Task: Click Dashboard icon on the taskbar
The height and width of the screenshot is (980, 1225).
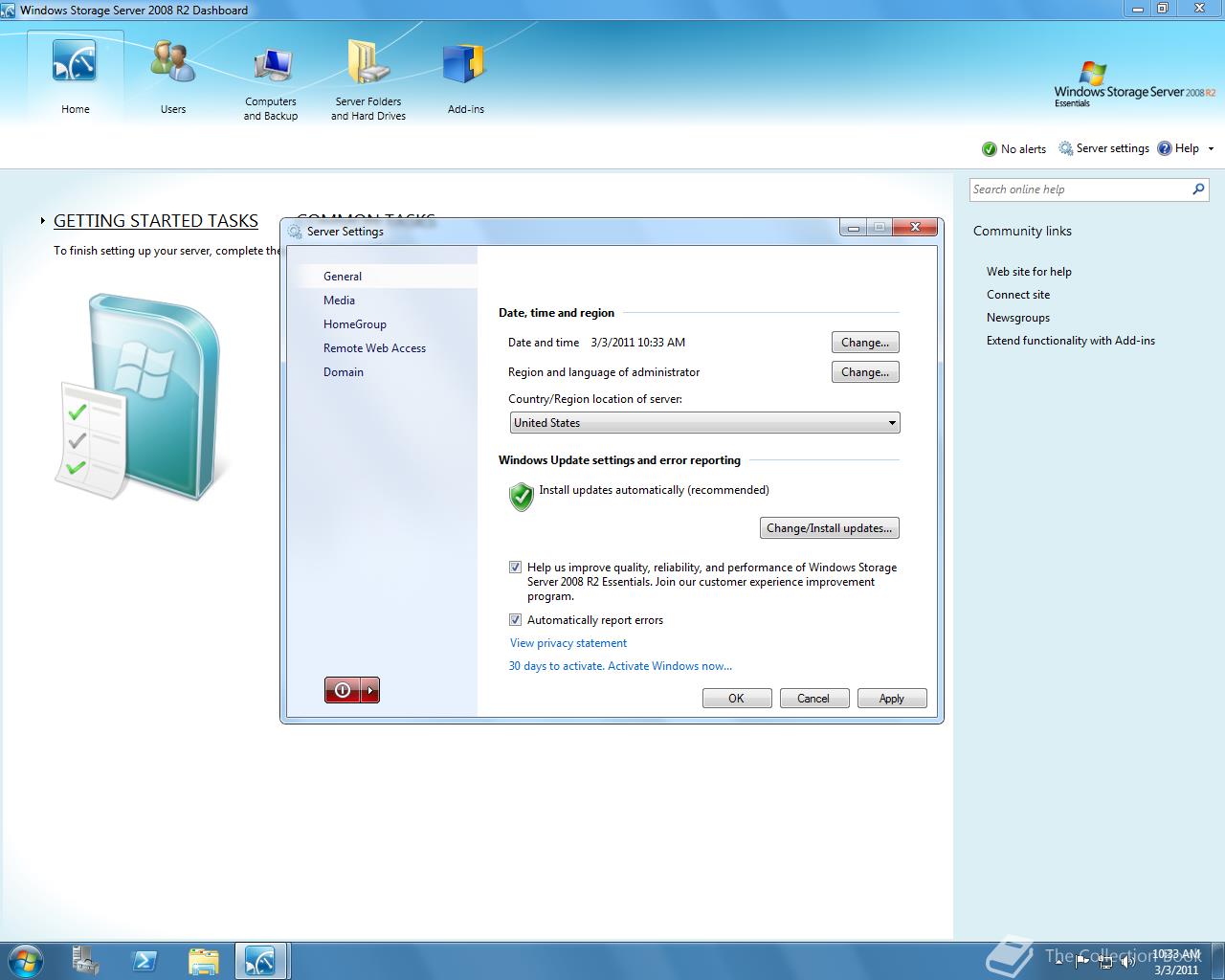Action: 260,961
